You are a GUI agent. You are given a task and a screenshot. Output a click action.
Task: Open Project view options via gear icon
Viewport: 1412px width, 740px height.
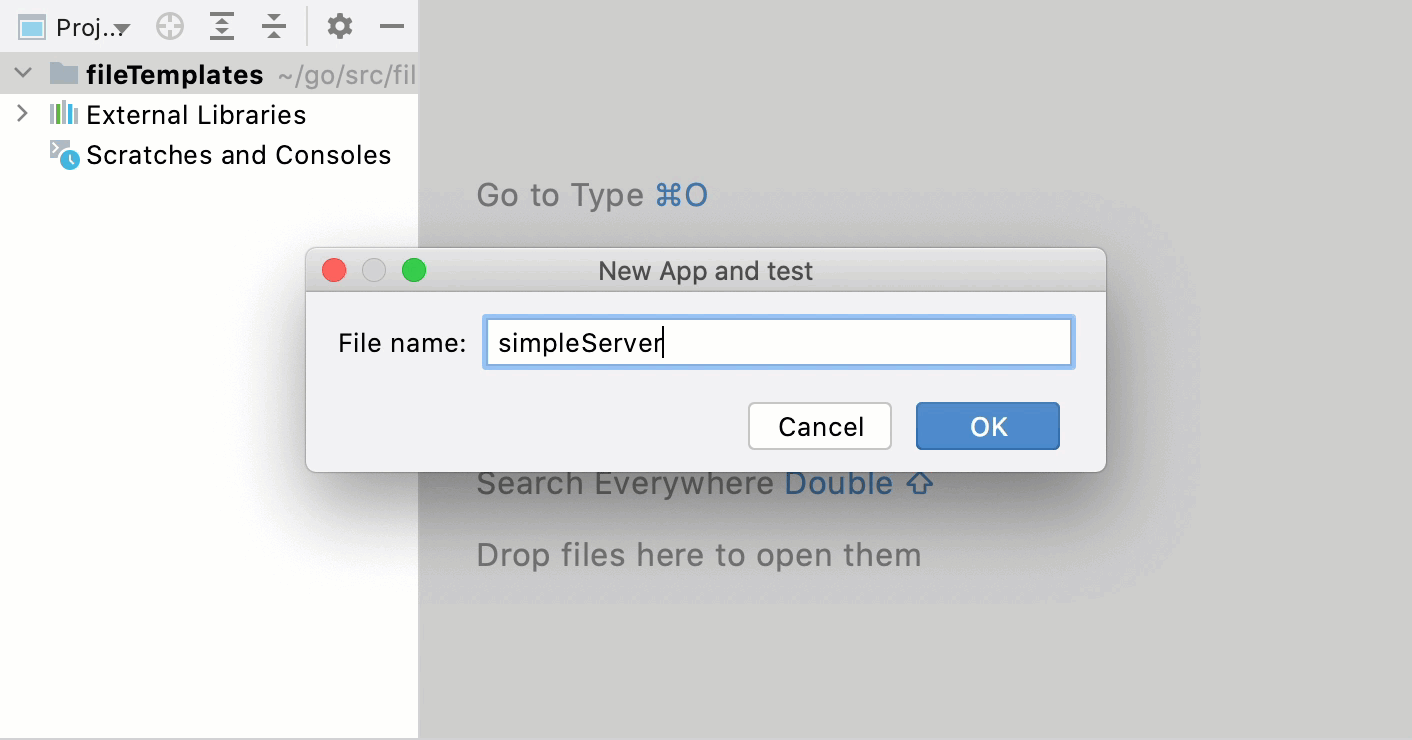pos(339,26)
